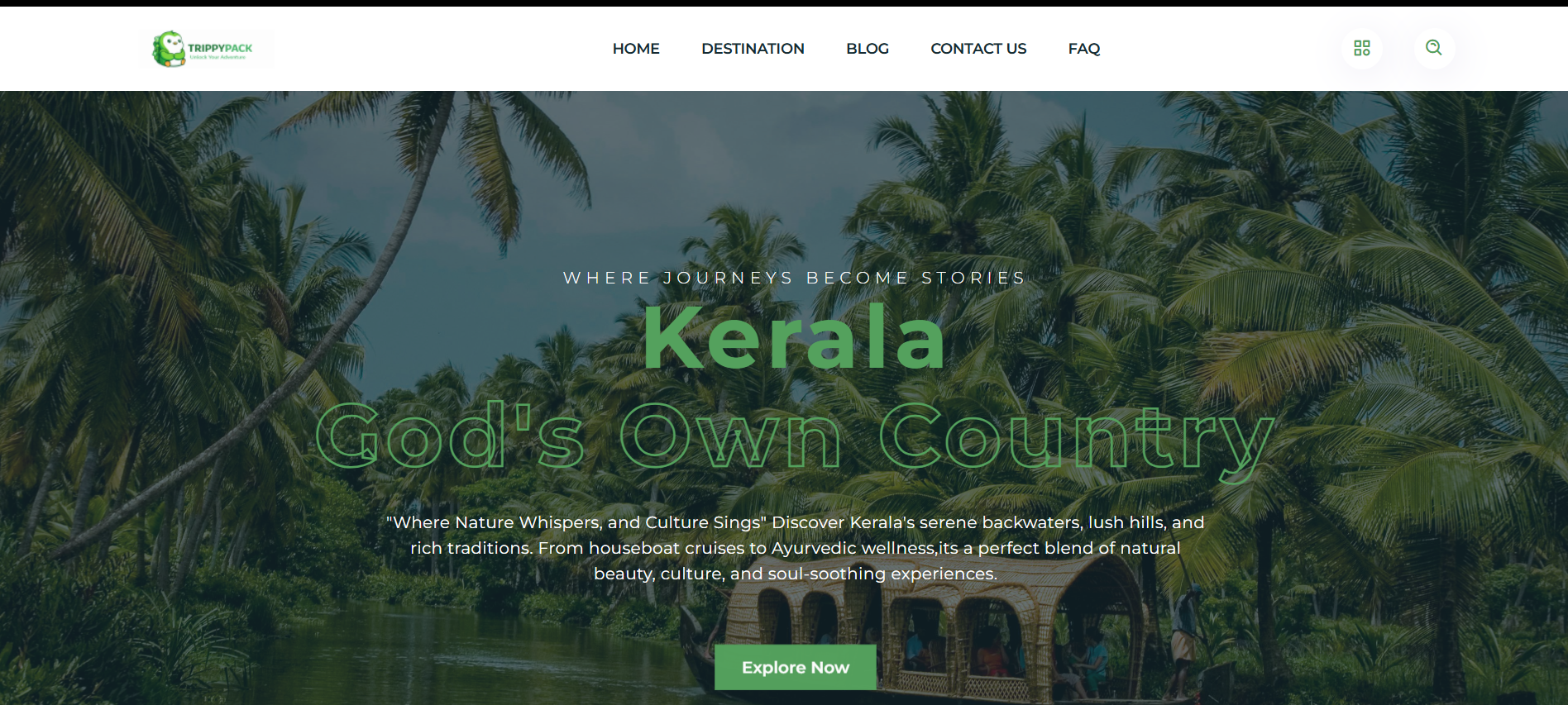Open the DESTINATION menu item
Screen dimensions: 1568x705
click(x=753, y=49)
